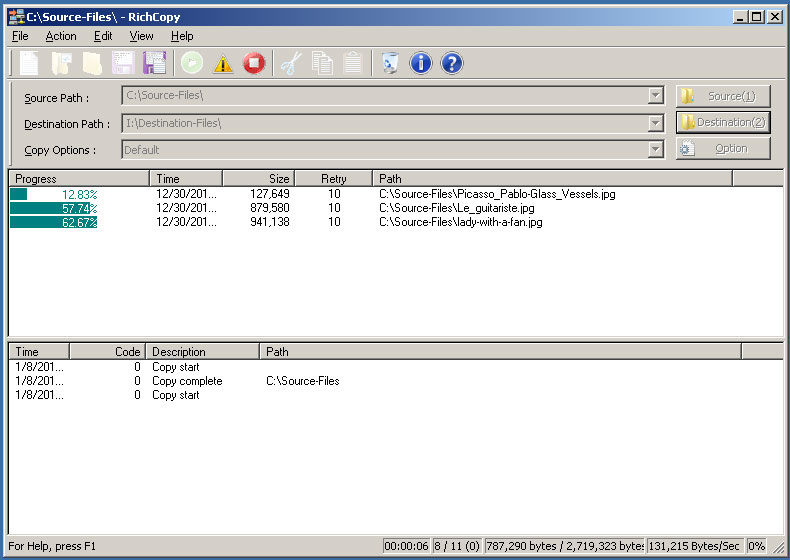The height and width of the screenshot is (560, 790).
Task: Sort by Progress column header
Action: pos(79,178)
